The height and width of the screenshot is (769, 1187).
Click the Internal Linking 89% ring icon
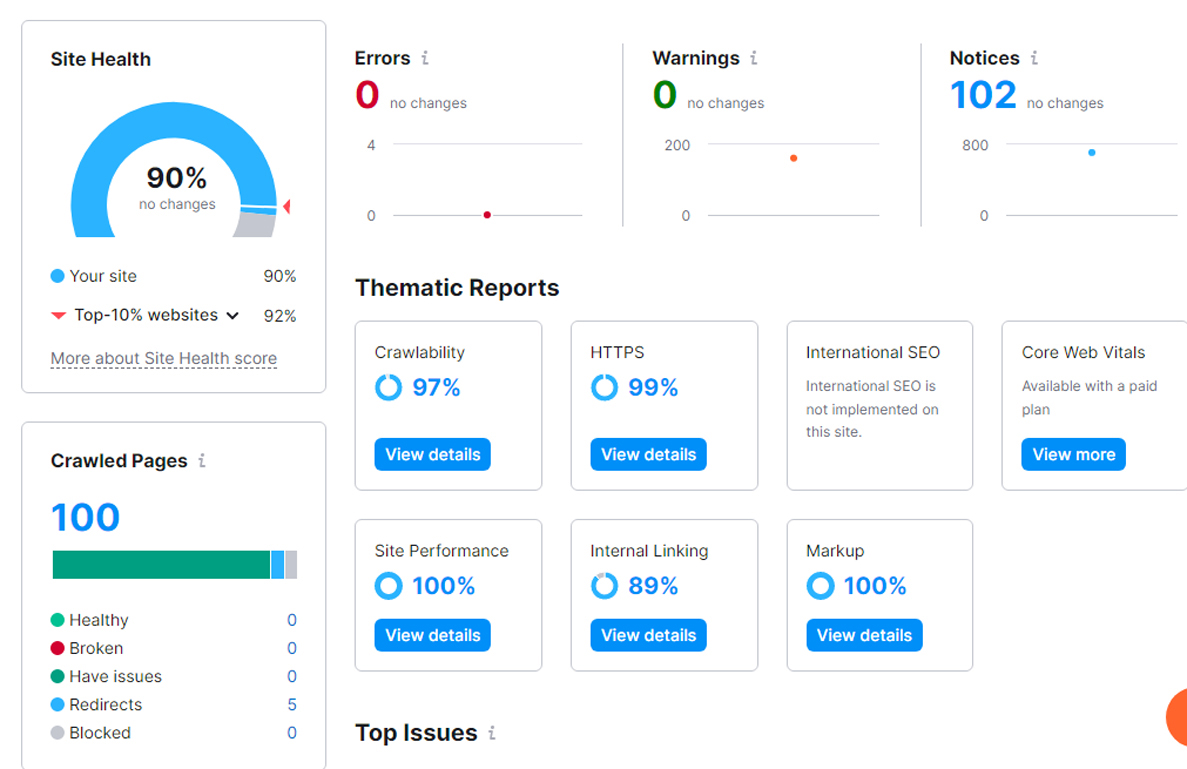(604, 586)
